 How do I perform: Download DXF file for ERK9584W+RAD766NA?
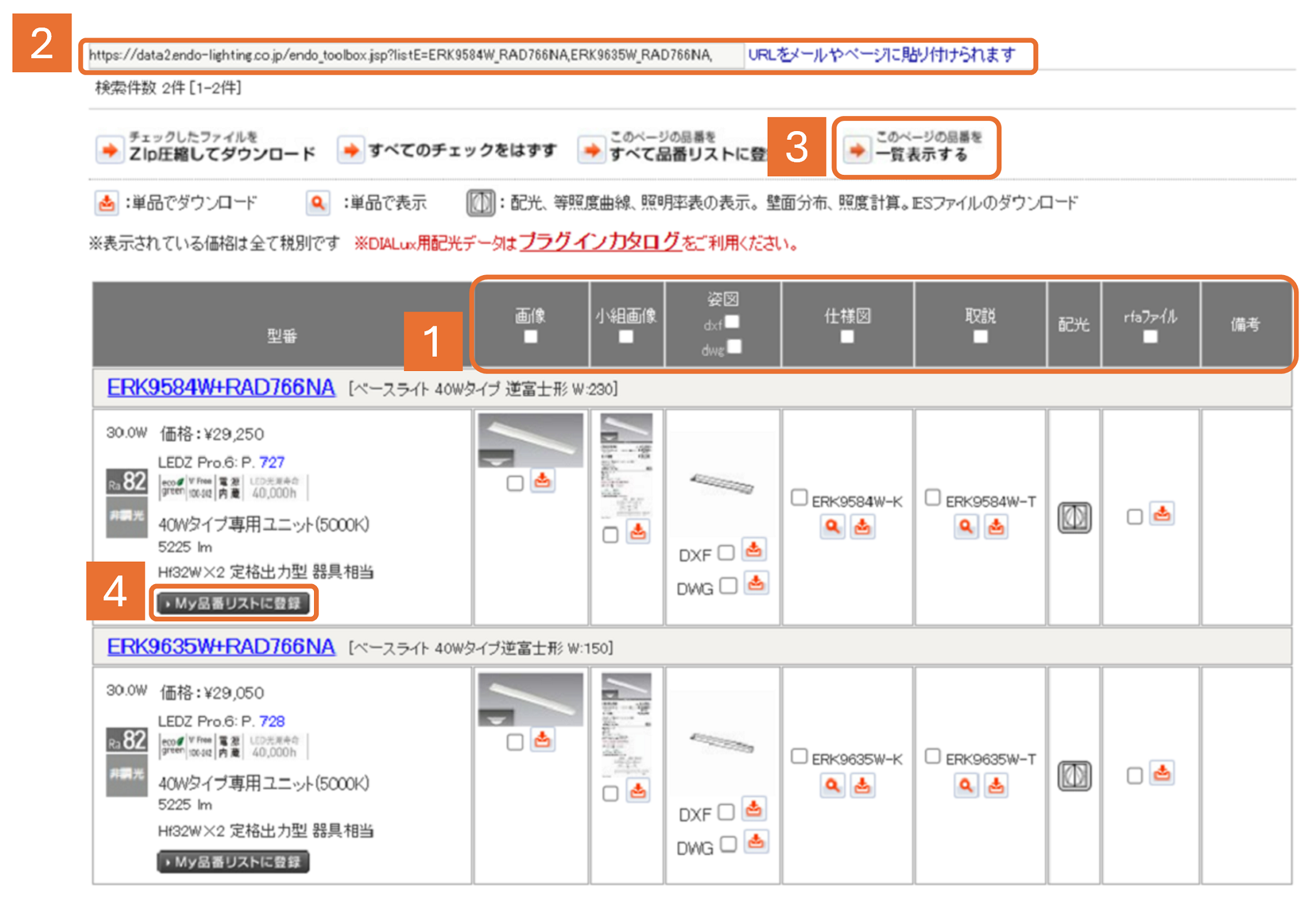coord(753,550)
